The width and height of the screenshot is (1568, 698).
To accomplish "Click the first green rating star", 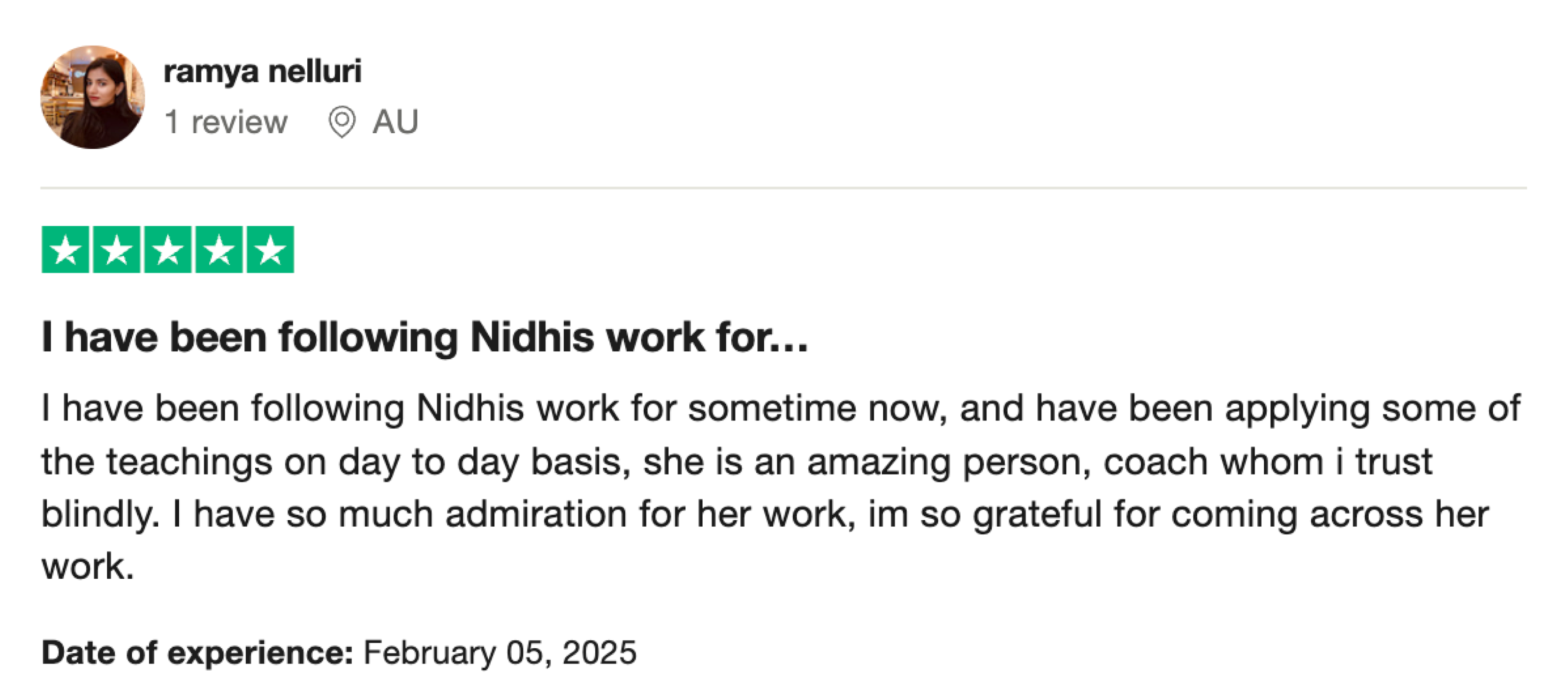I will (66, 250).
